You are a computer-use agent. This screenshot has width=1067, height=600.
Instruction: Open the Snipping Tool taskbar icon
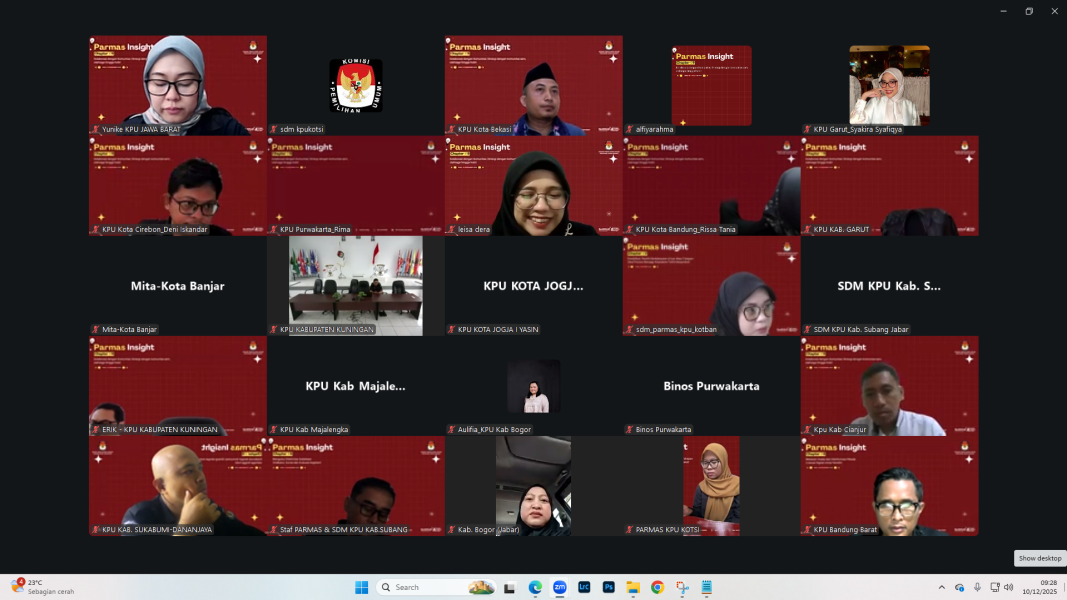[x=682, y=587]
